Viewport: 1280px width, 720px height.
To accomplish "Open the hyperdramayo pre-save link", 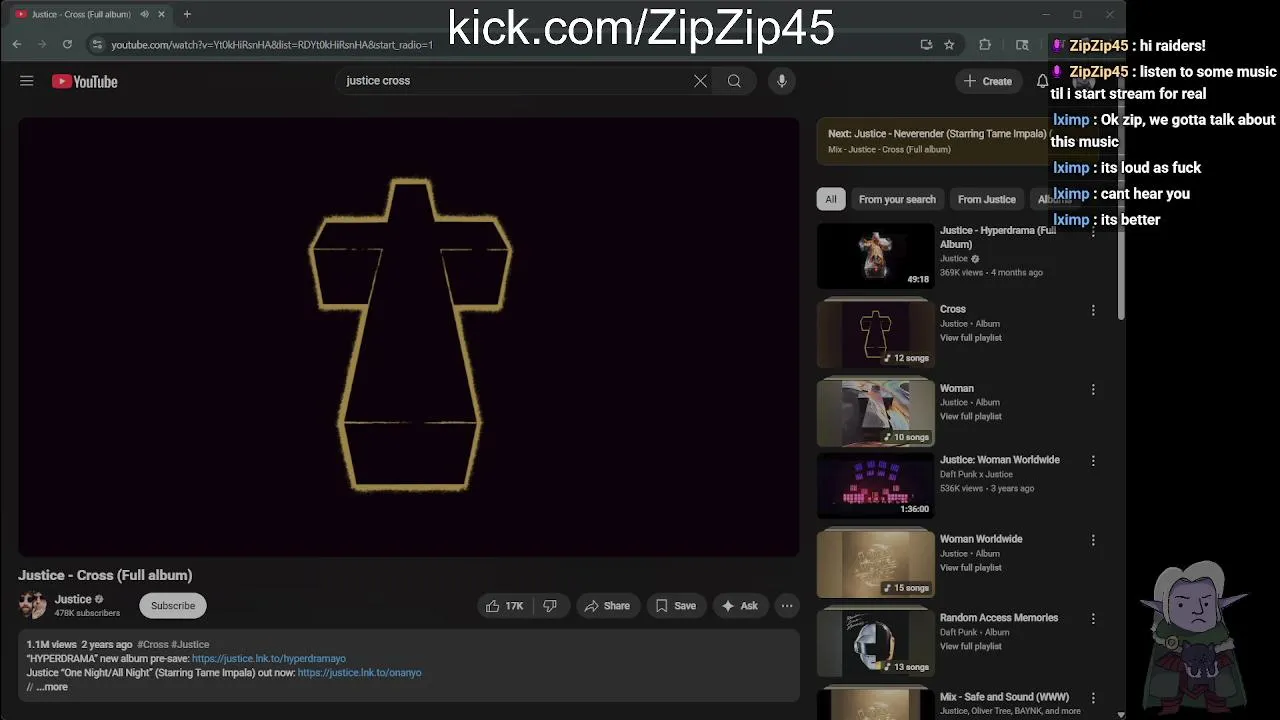I will (269, 659).
